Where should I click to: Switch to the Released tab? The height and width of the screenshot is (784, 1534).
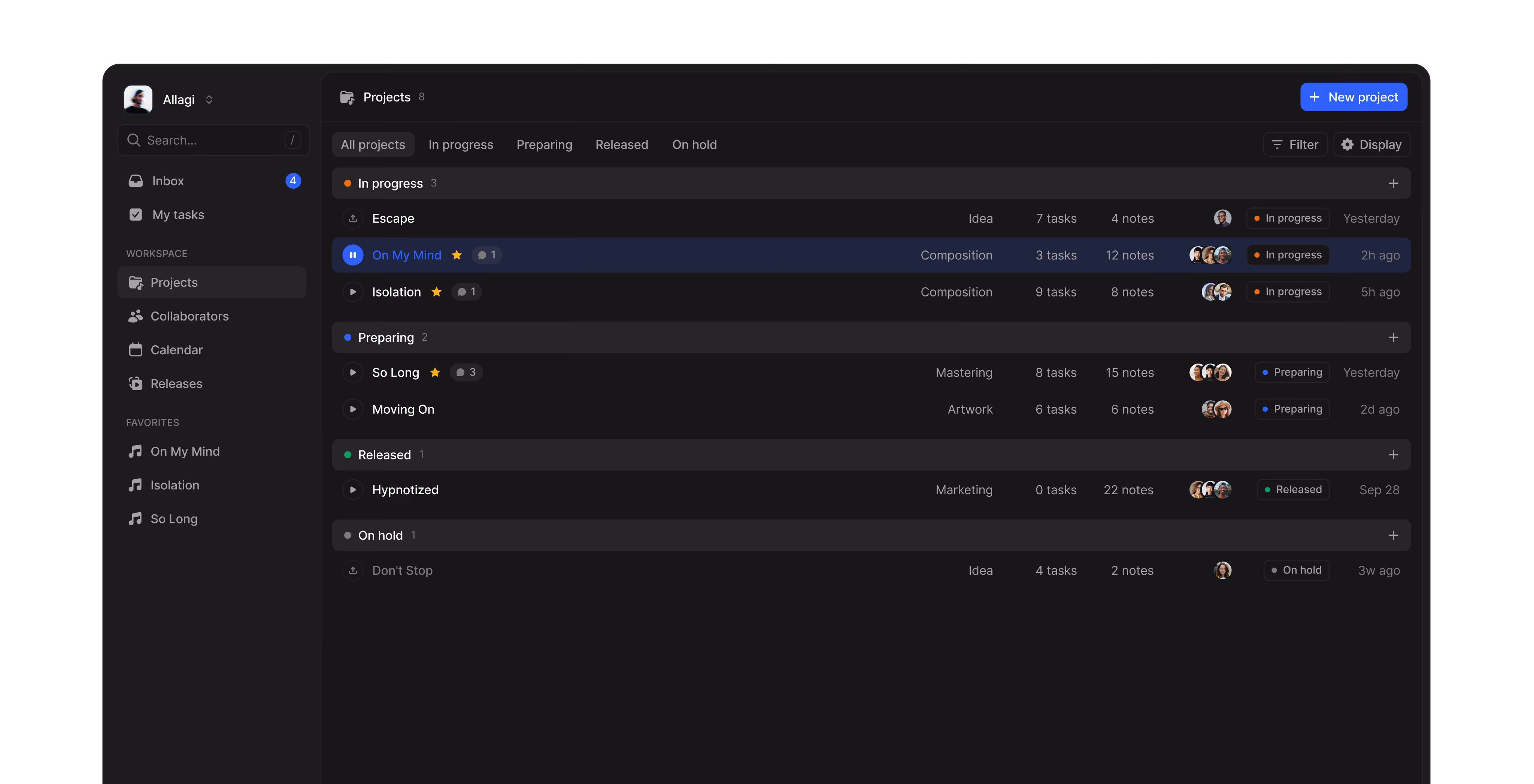pyautogui.click(x=622, y=145)
